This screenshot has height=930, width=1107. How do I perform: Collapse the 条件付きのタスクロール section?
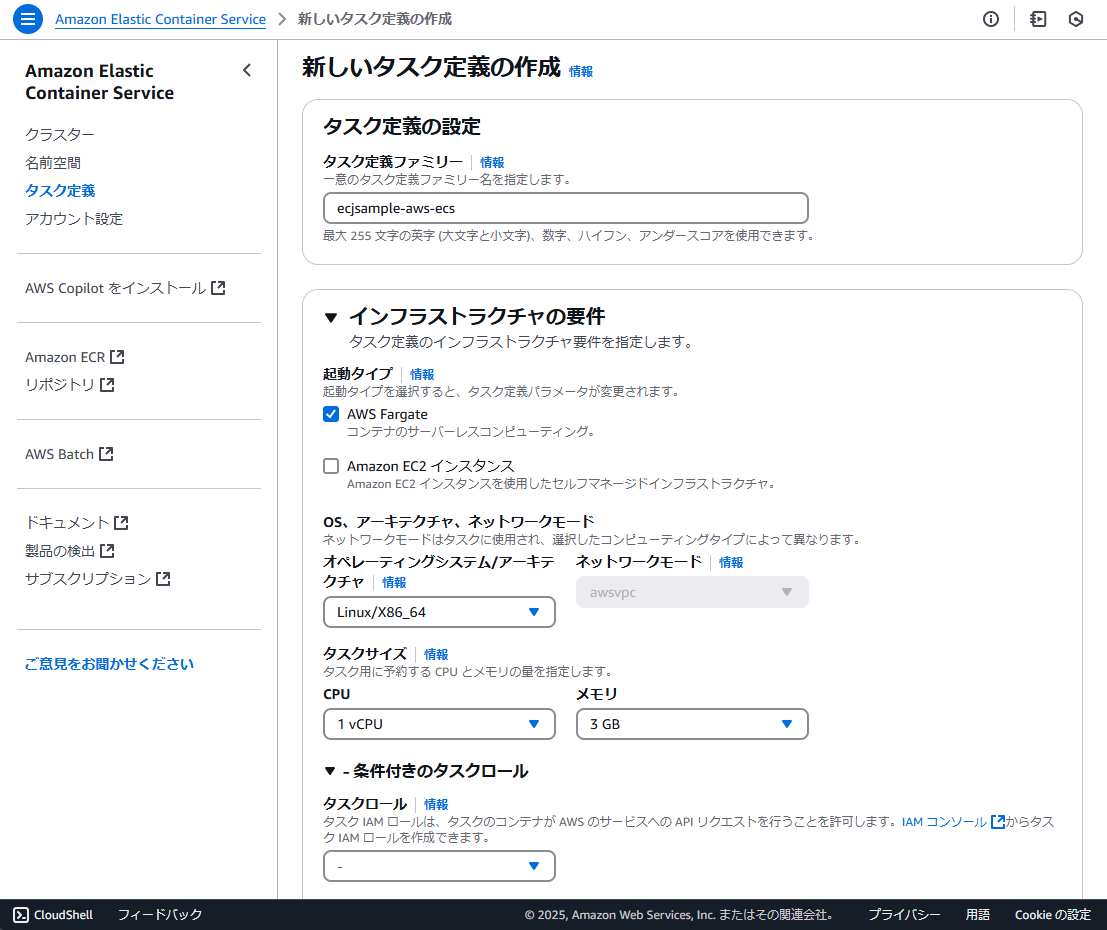click(330, 770)
